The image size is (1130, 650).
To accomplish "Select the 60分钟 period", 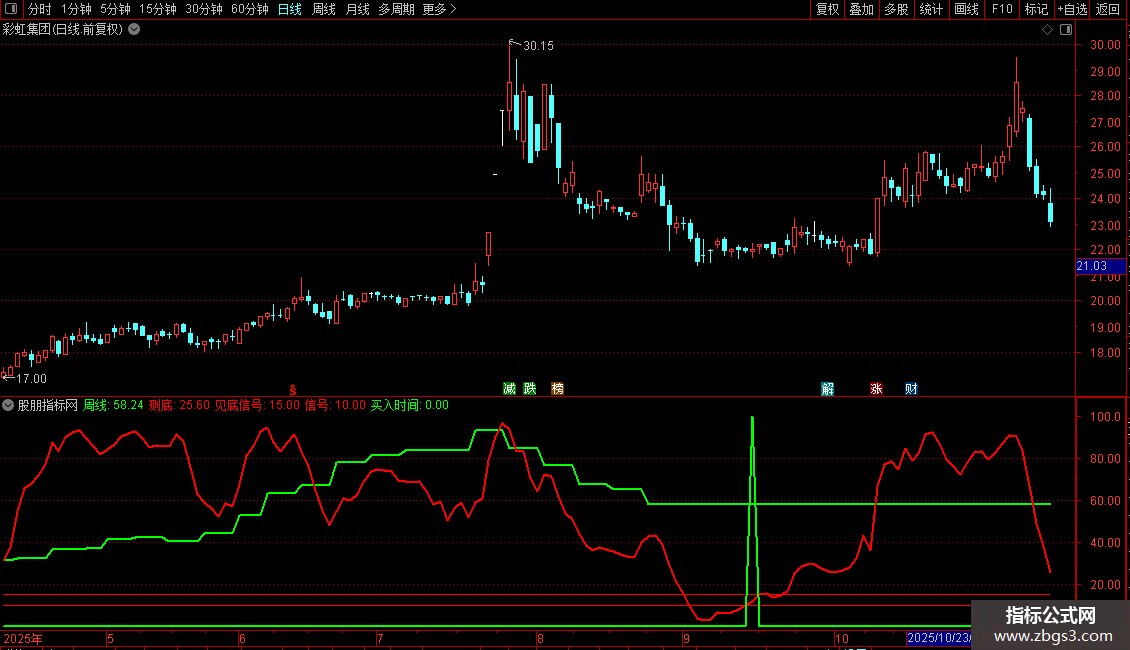I will click(249, 9).
